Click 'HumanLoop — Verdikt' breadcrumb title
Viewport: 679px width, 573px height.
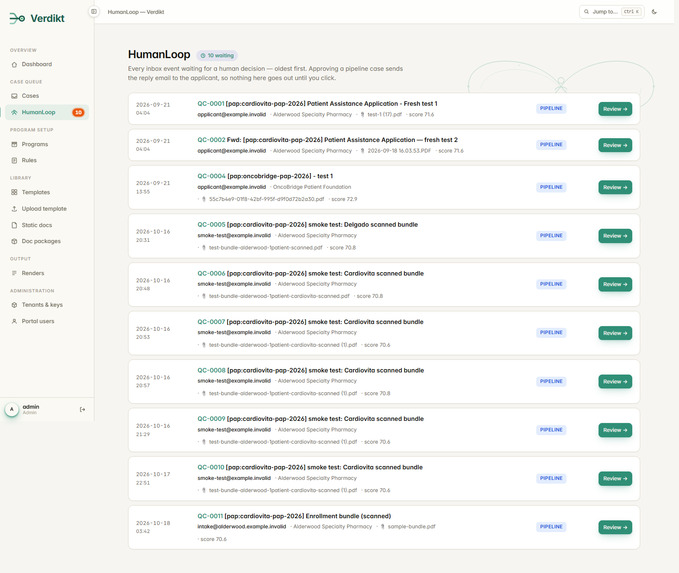136,12
